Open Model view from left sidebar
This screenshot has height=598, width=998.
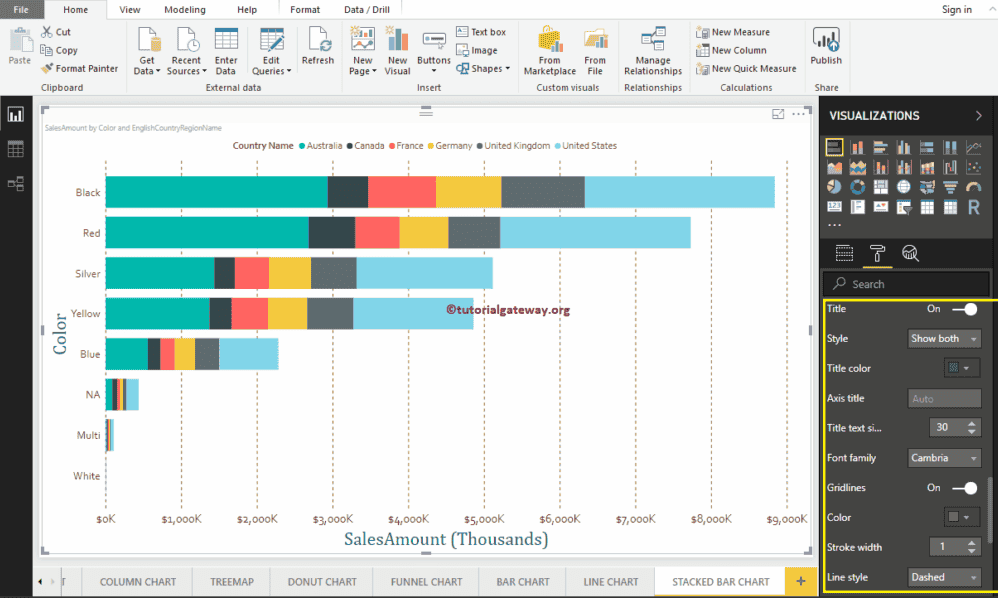tap(16, 183)
